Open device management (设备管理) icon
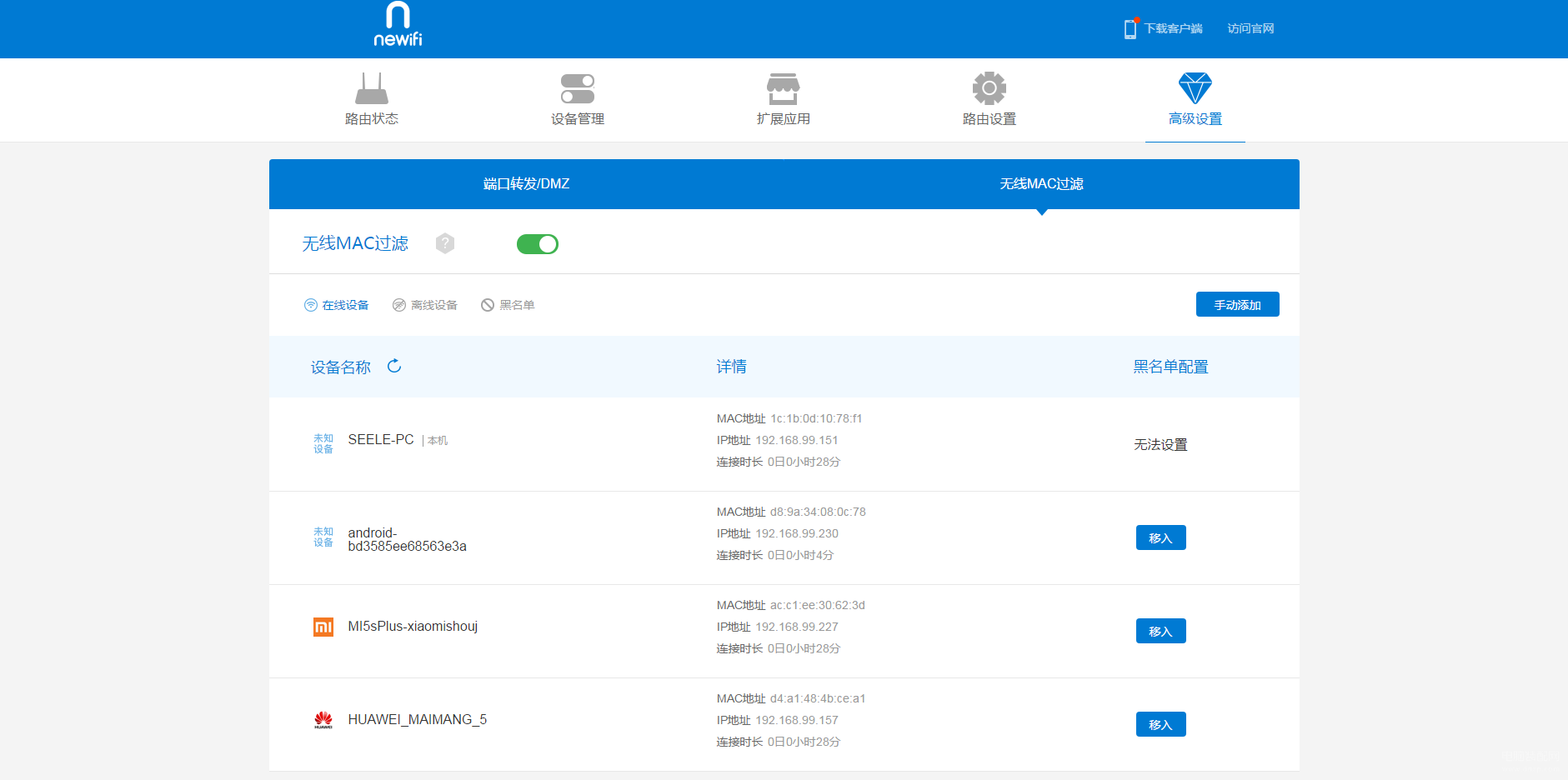This screenshot has width=1568, height=780. coord(578,88)
